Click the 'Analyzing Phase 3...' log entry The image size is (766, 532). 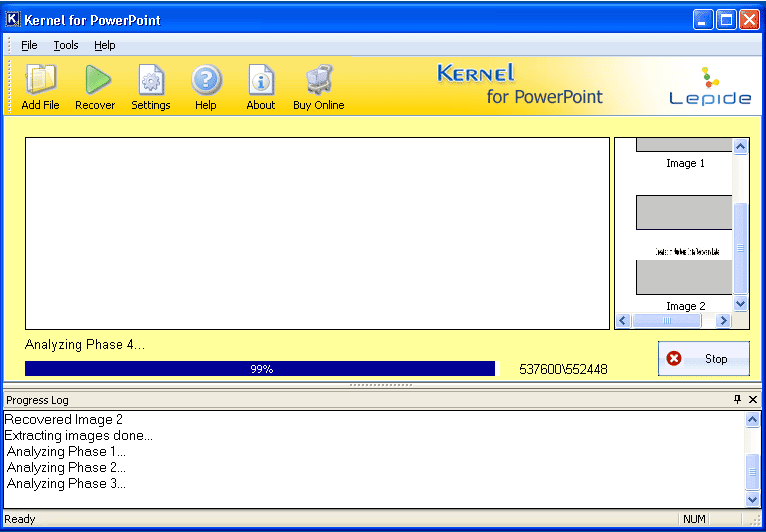(x=66, y=484)
